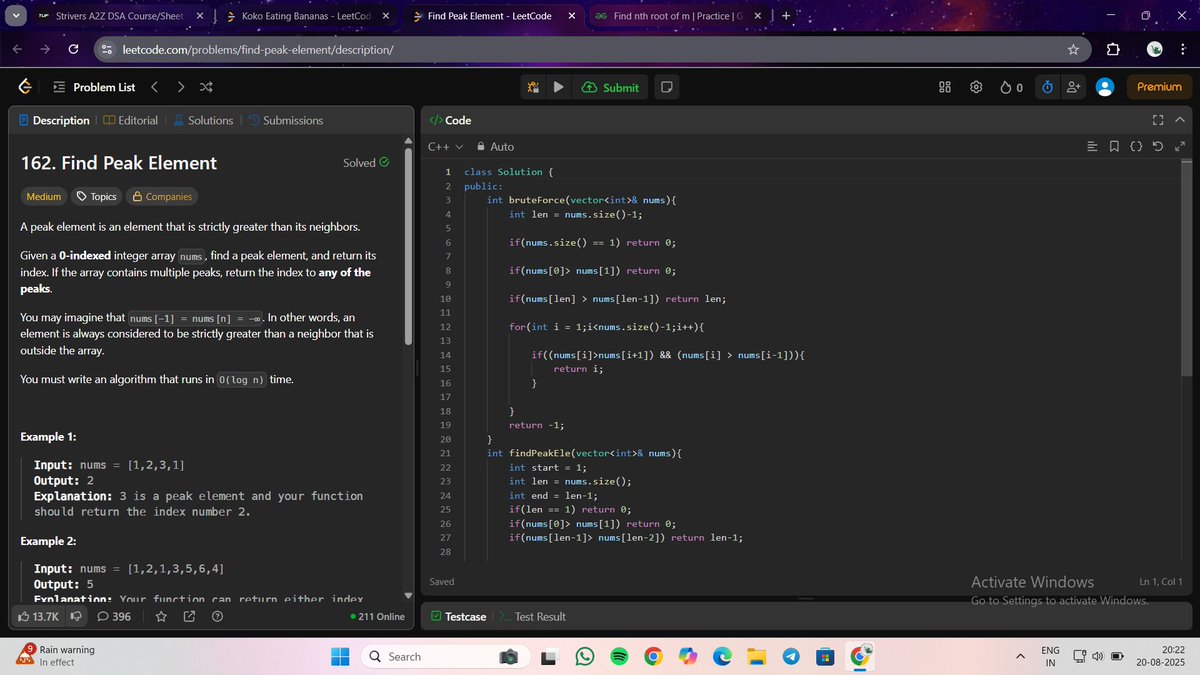Switch to Find nth root browser tab
The height and width of the screenshot is (675, 1200).
[x=677, y=16]
